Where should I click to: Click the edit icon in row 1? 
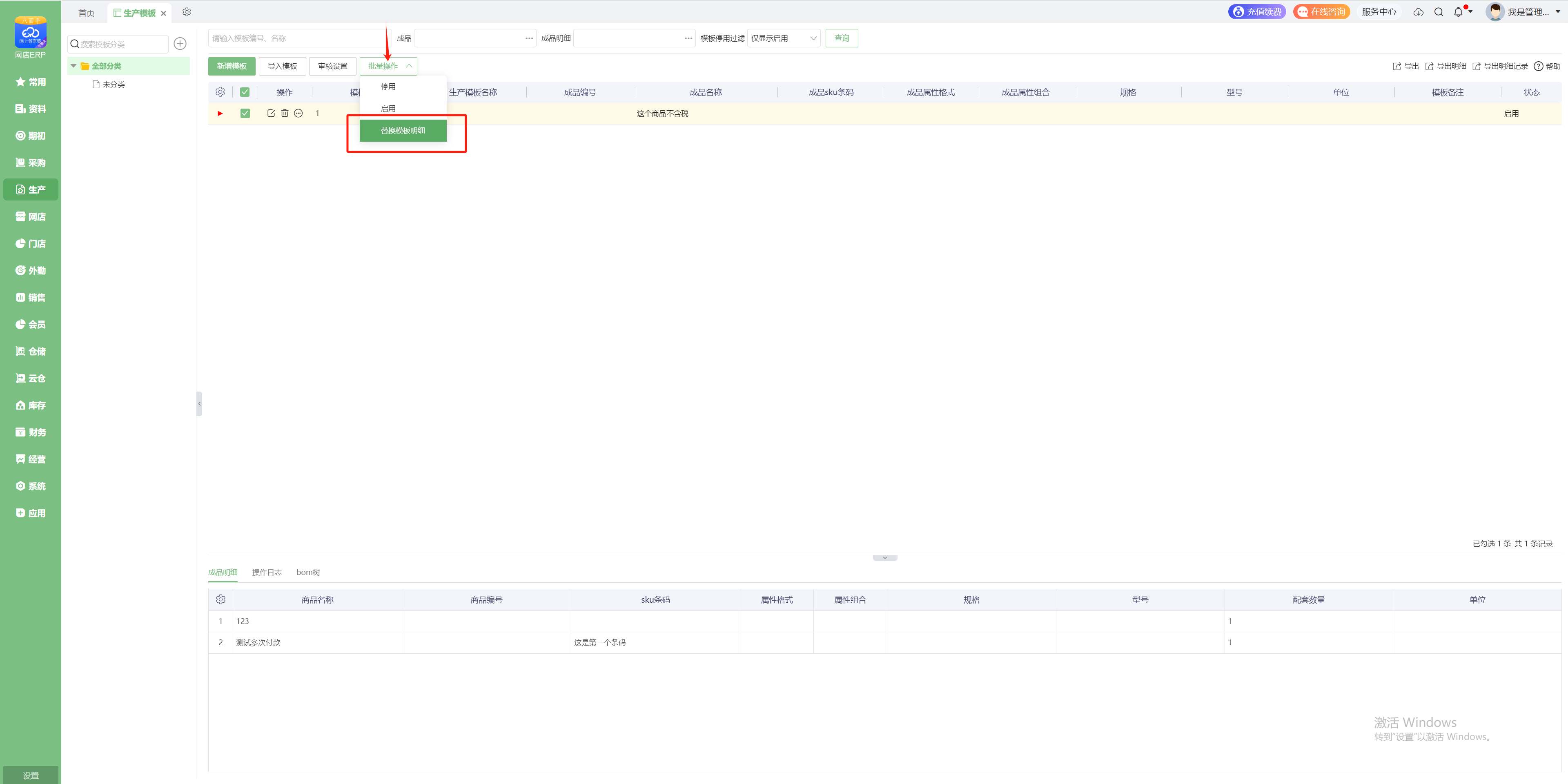pyautogui.click(x=271, y=113)
